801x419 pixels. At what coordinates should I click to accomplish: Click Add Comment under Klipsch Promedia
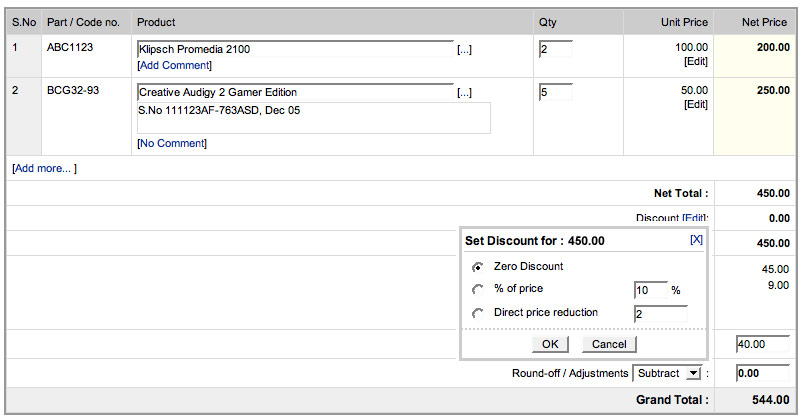coord(174,65)
